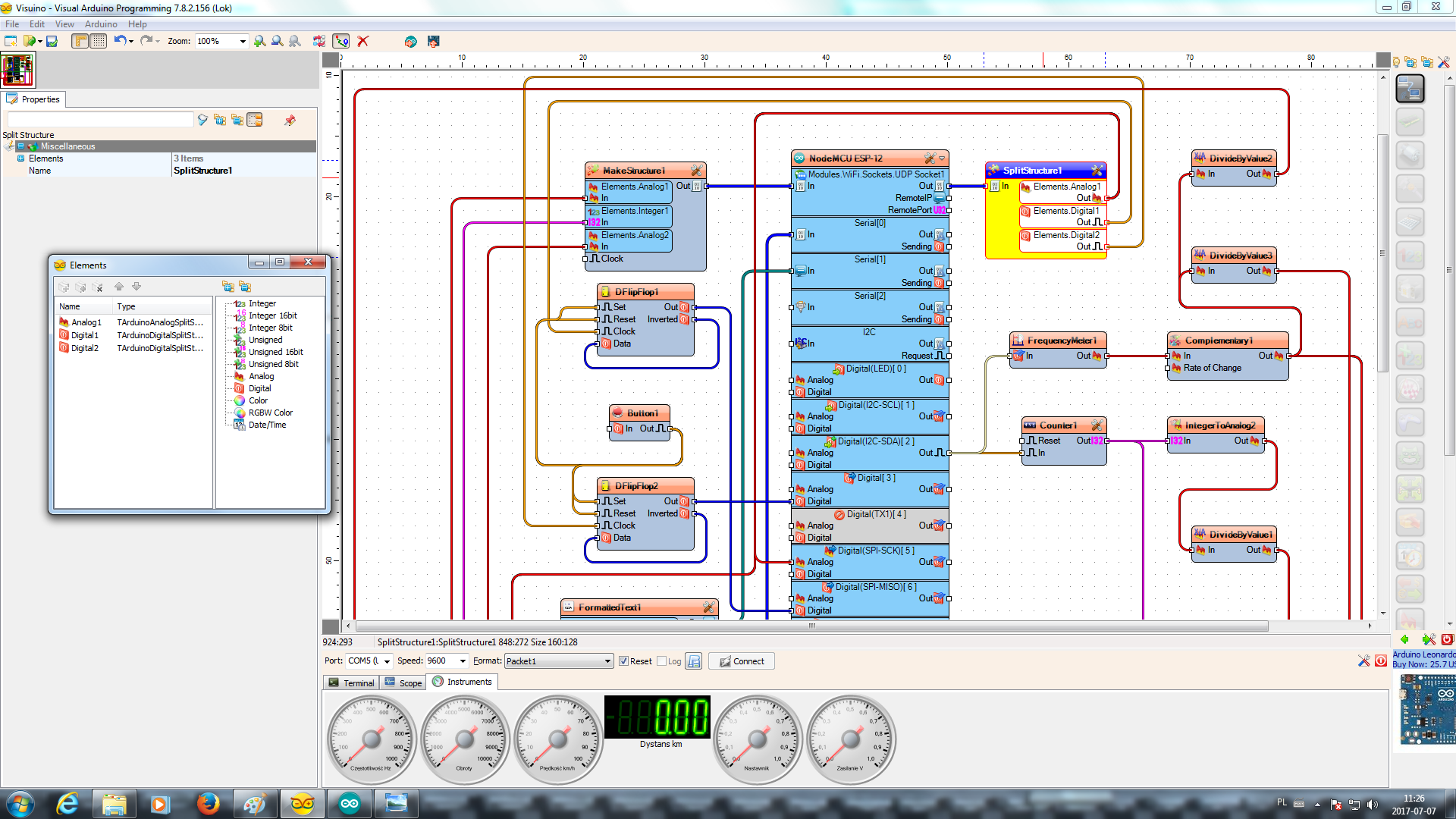Viewport: 1456px width, 819px height.
Task: Click the SplitStructure1 tools icon
Action: 1097,171
